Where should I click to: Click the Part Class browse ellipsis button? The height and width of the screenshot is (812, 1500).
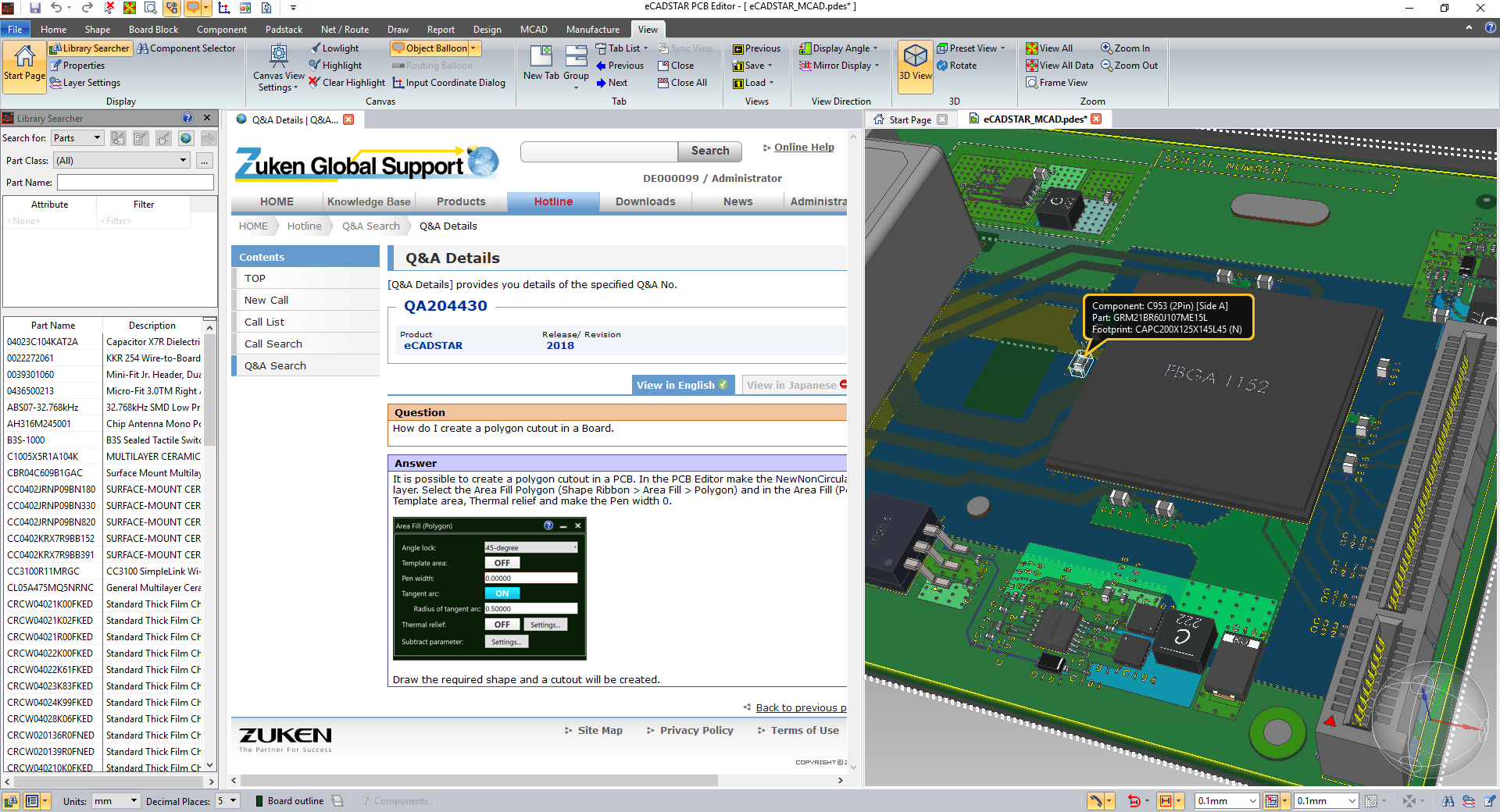tap(204, 160)
